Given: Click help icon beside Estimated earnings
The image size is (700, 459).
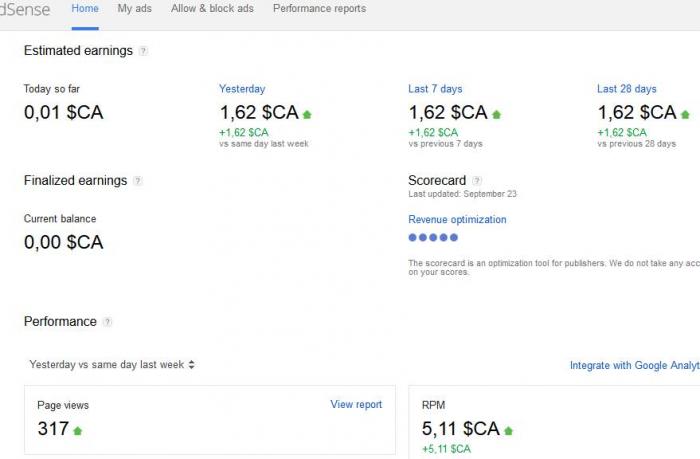Looking at the screenshot, I should 143,51.
